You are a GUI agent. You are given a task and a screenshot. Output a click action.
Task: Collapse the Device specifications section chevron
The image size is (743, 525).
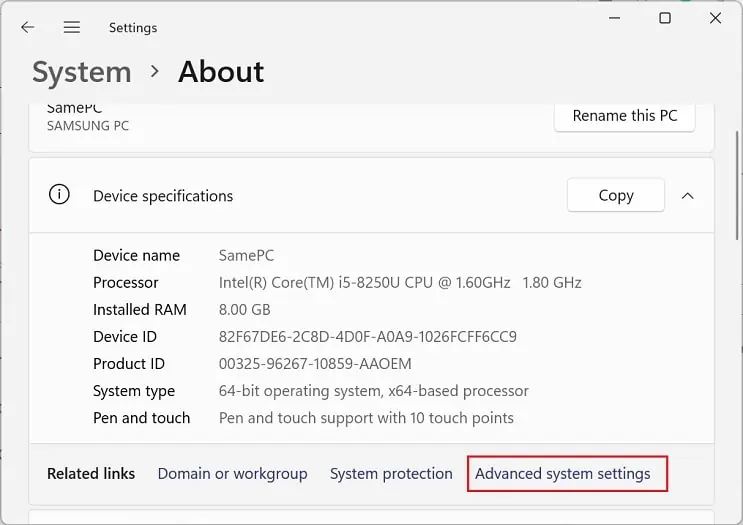(687, 195)
